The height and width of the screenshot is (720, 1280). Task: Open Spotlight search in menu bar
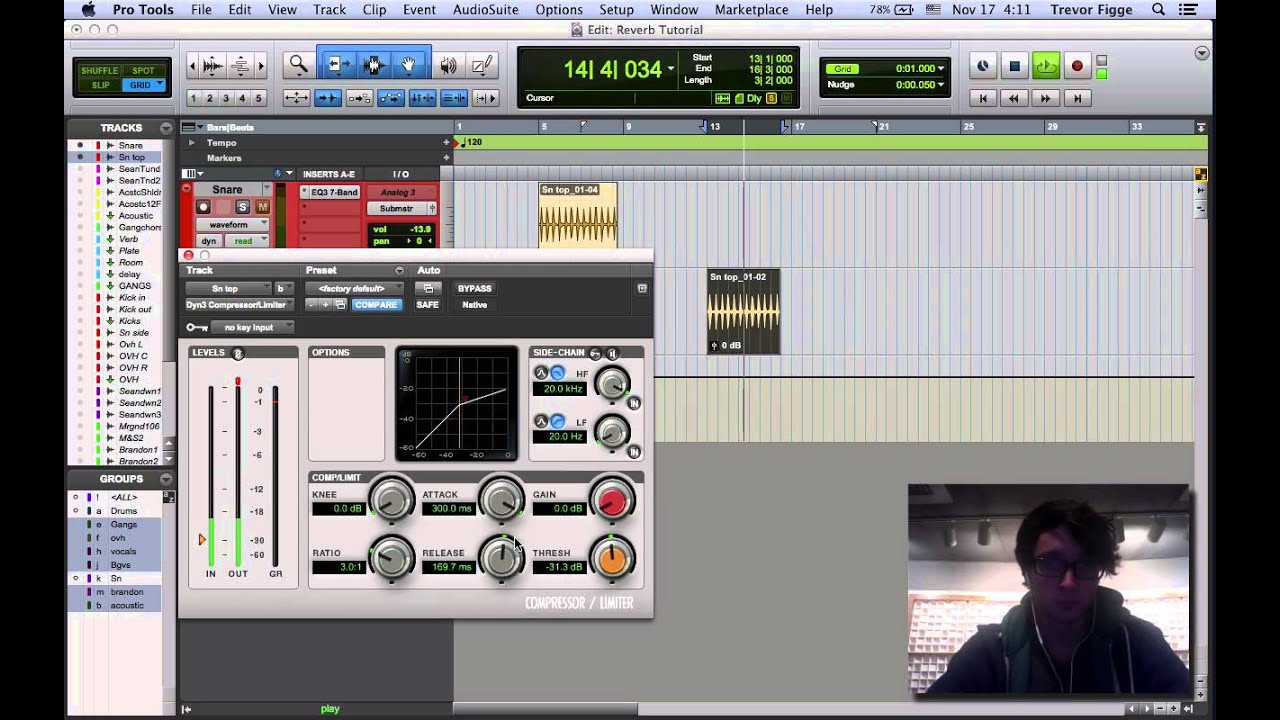point(1158,10)
